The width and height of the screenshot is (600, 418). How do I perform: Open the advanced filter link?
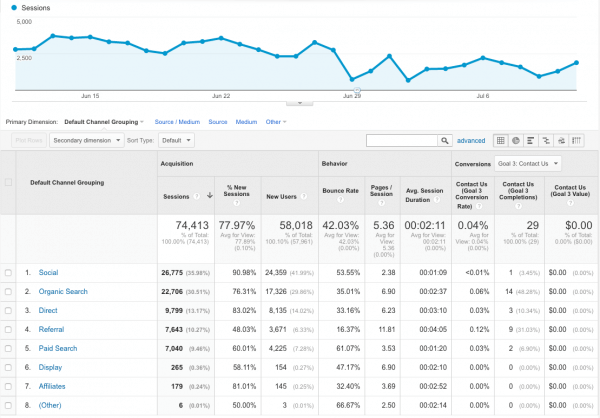471,140
